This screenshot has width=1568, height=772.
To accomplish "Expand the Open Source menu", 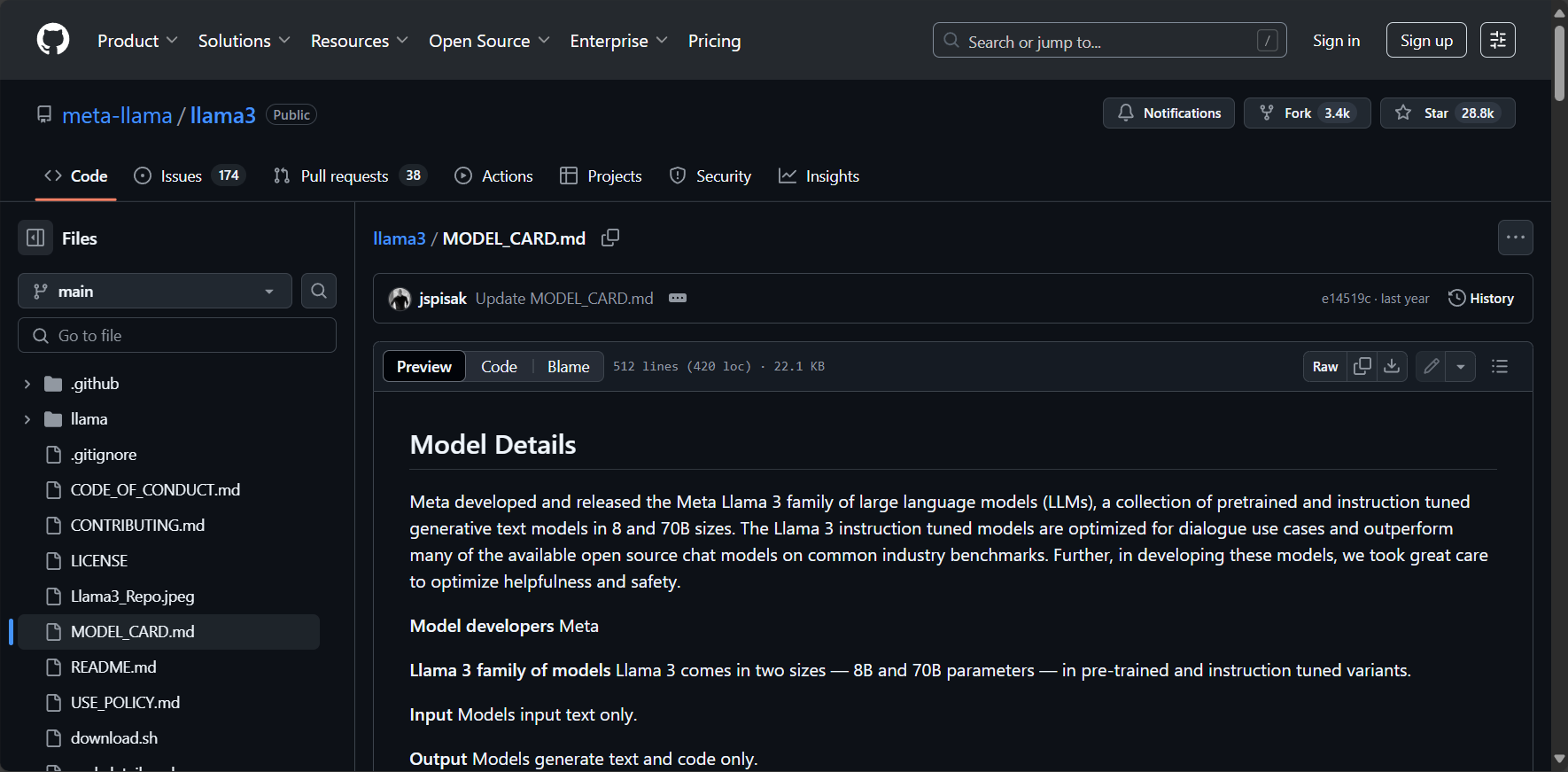I will (490, 41).
